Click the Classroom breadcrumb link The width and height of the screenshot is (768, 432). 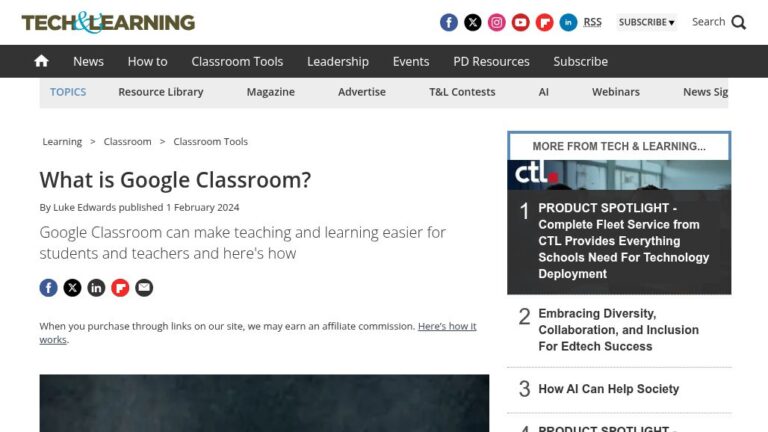coord(127,142)
